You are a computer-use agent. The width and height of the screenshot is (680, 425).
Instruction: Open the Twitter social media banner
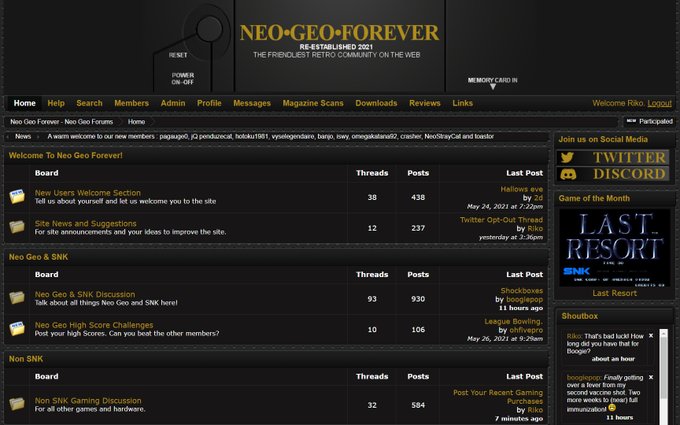point(612,157)
